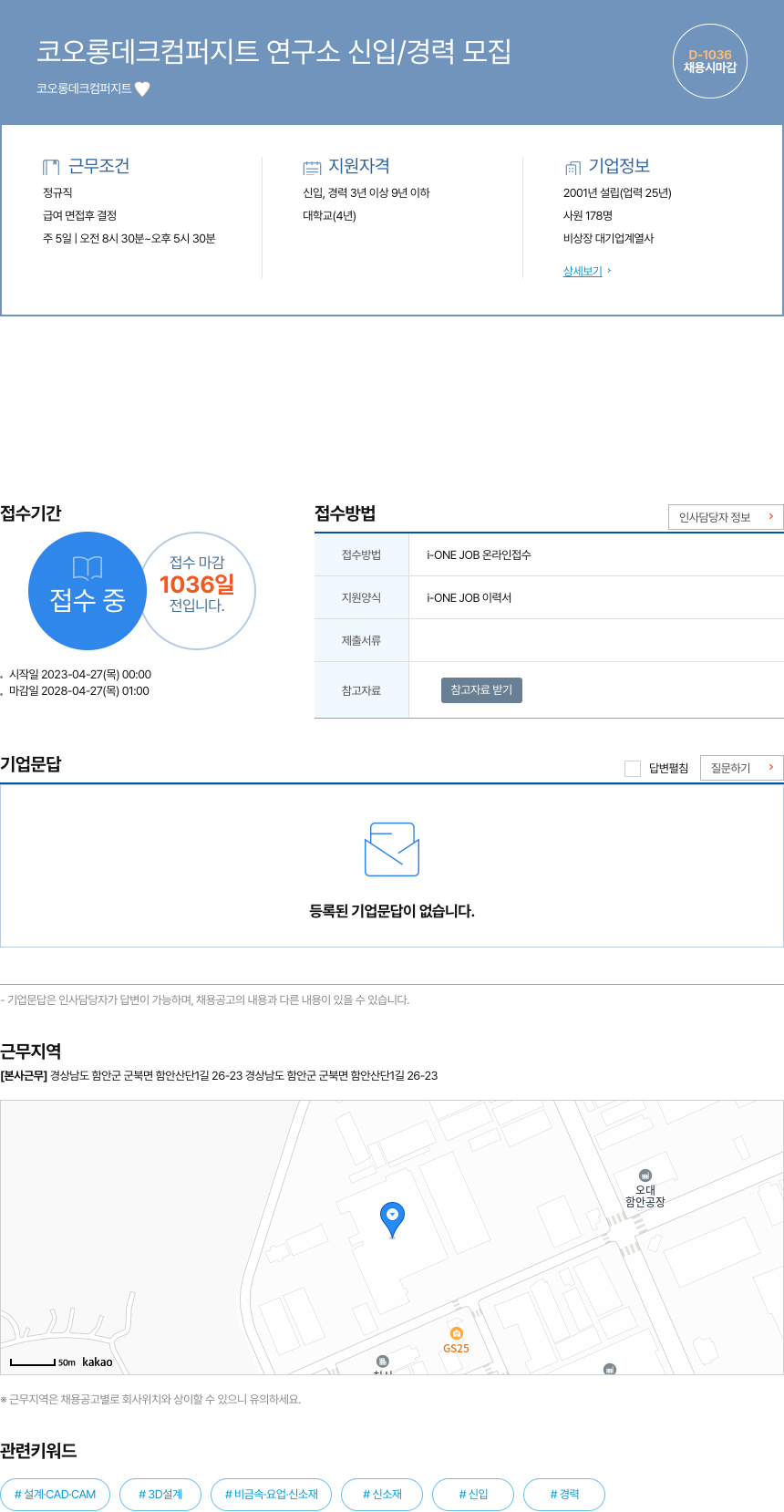784x1512 pixels.
Task: Click the job posting title heading
Action: click(x=273, y=51)
